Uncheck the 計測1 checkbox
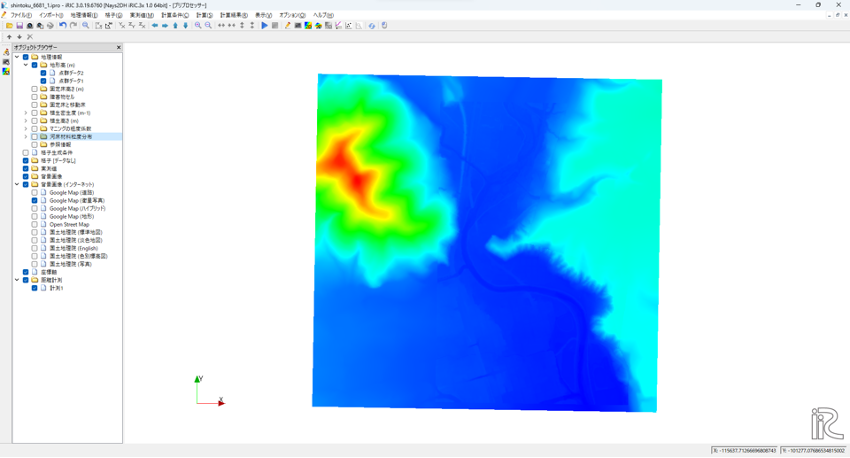The width and height of the screenshot is (850, 458). pyautogui.click(x=35, y=288)
